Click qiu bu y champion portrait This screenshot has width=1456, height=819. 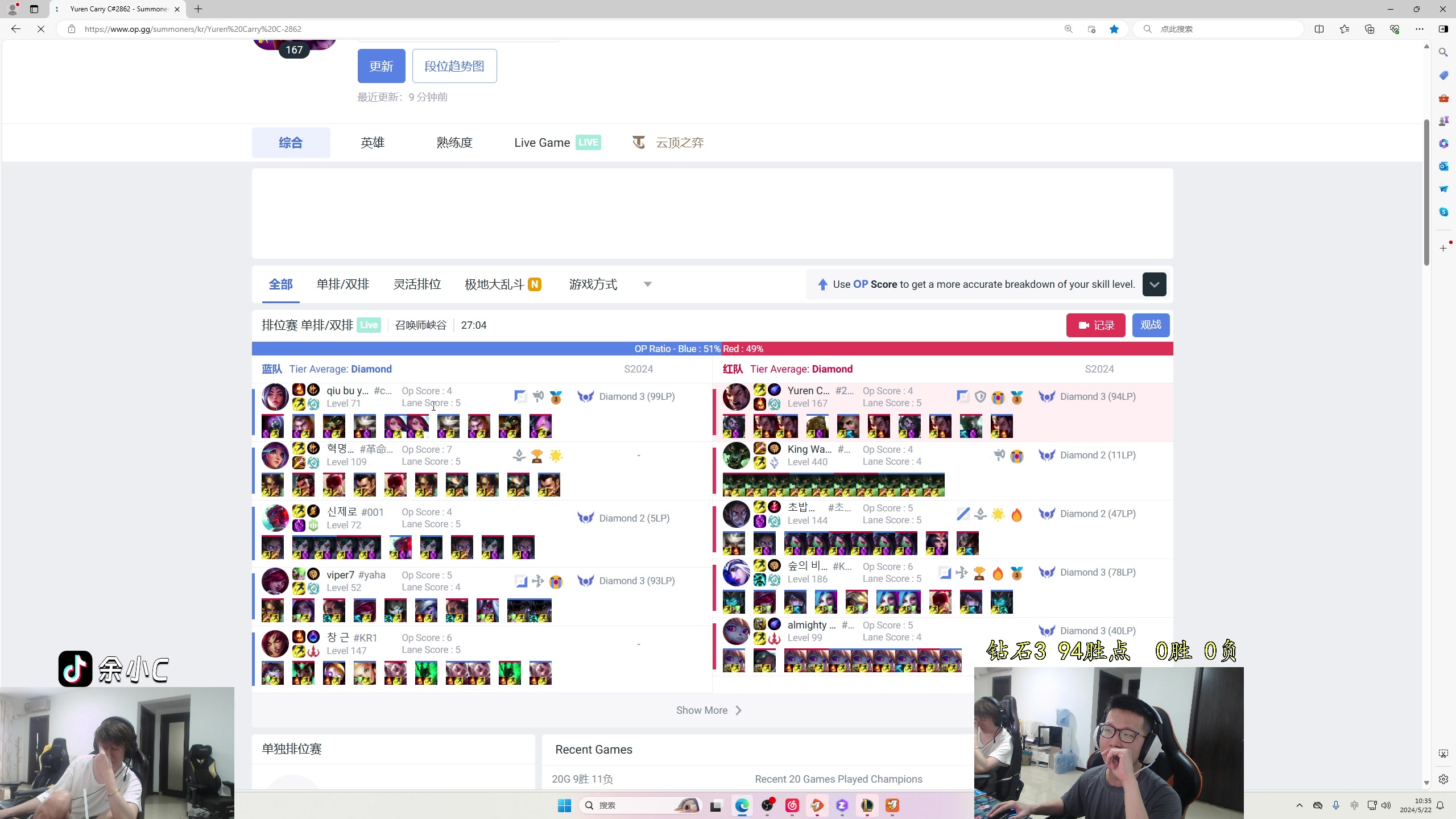pos(275,397)
